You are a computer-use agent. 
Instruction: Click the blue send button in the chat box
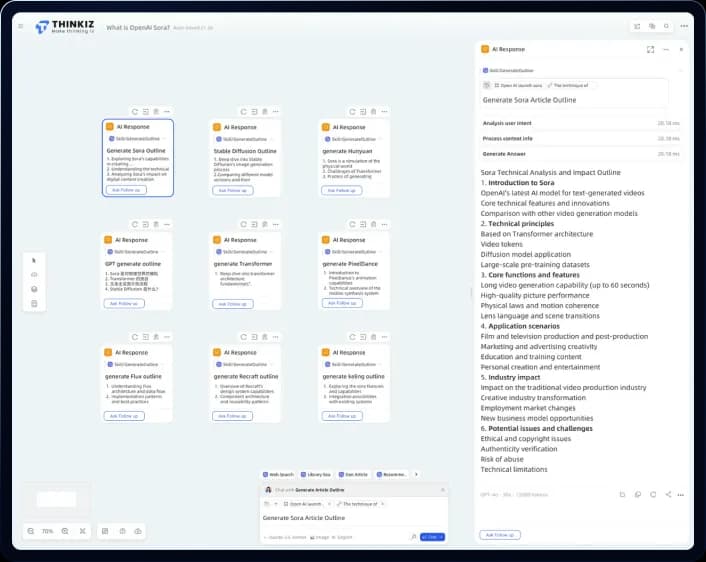pos(432,537)
